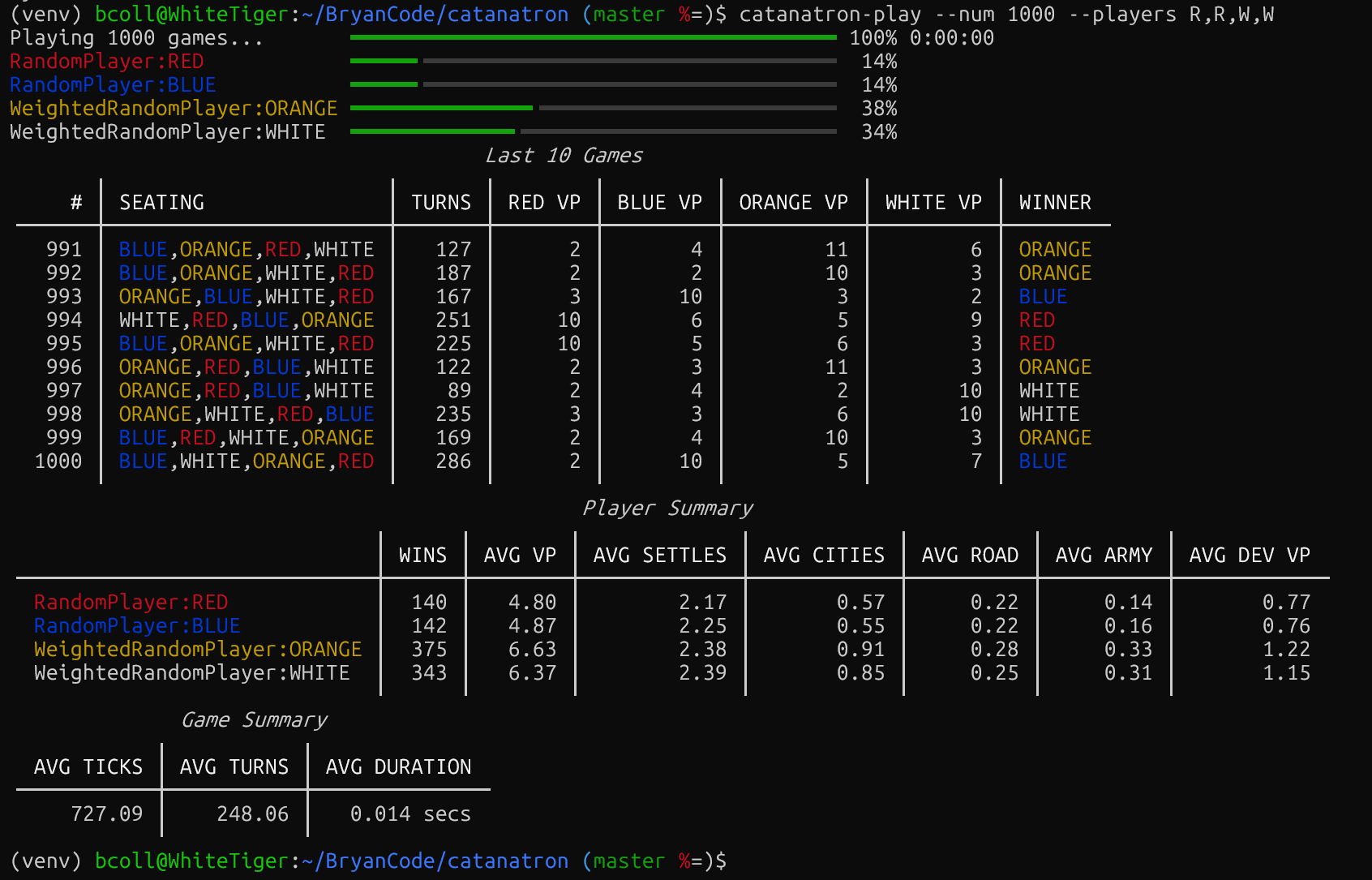Click the AVG CITIES column header

coord(824,556)
